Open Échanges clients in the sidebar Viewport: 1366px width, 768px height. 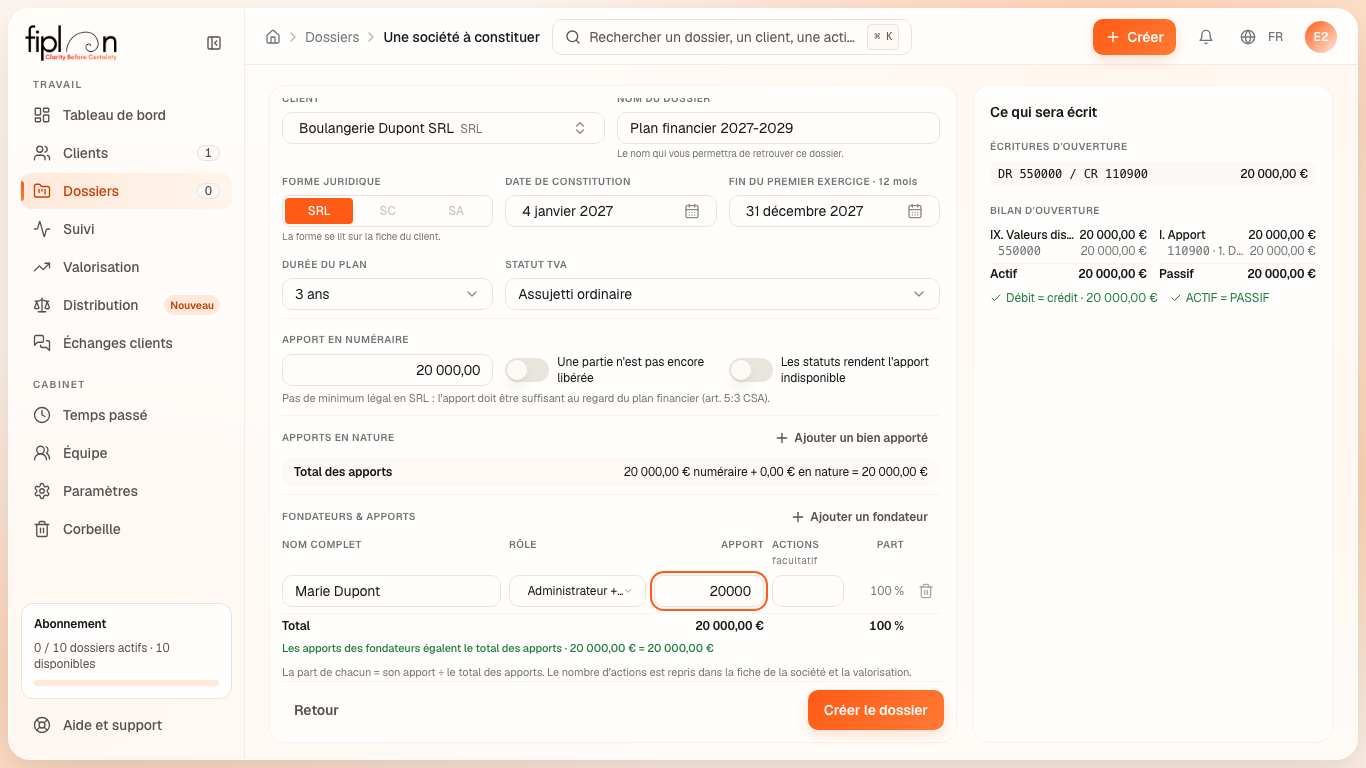[x=126, y=343]
